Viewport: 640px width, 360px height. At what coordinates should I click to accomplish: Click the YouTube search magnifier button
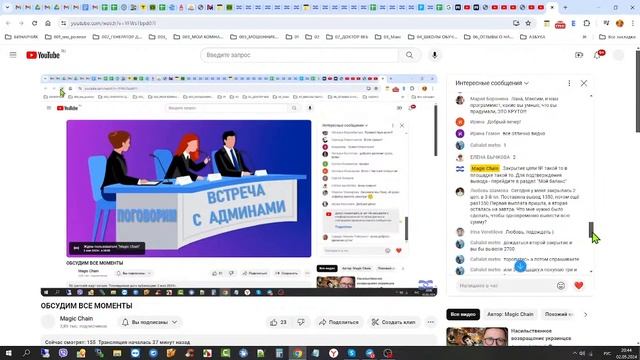409,55
